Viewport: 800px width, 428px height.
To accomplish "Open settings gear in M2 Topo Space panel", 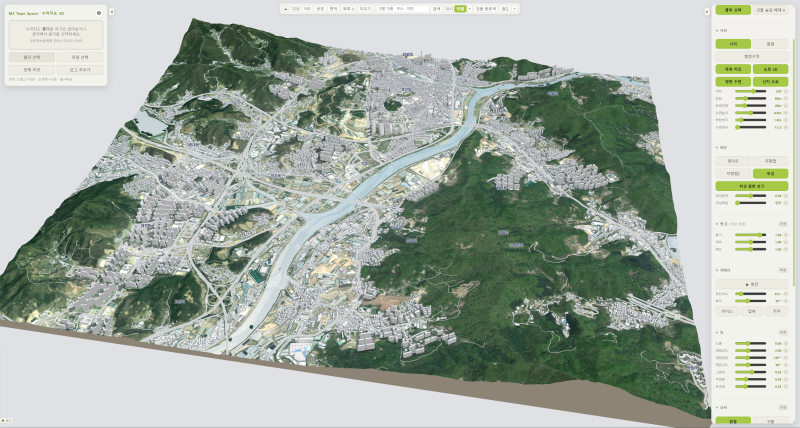I will [99, 13].
